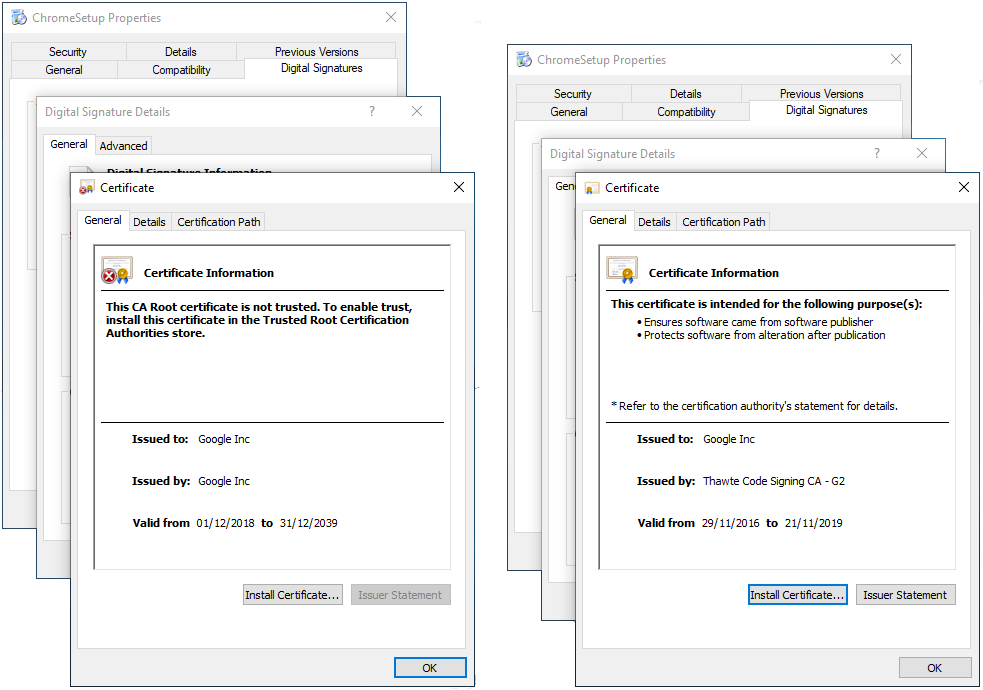The width and height of the screenshot is (983, 690).
Task: Select General tab in left Certificate dialog
Action: [x=103, y=221]
